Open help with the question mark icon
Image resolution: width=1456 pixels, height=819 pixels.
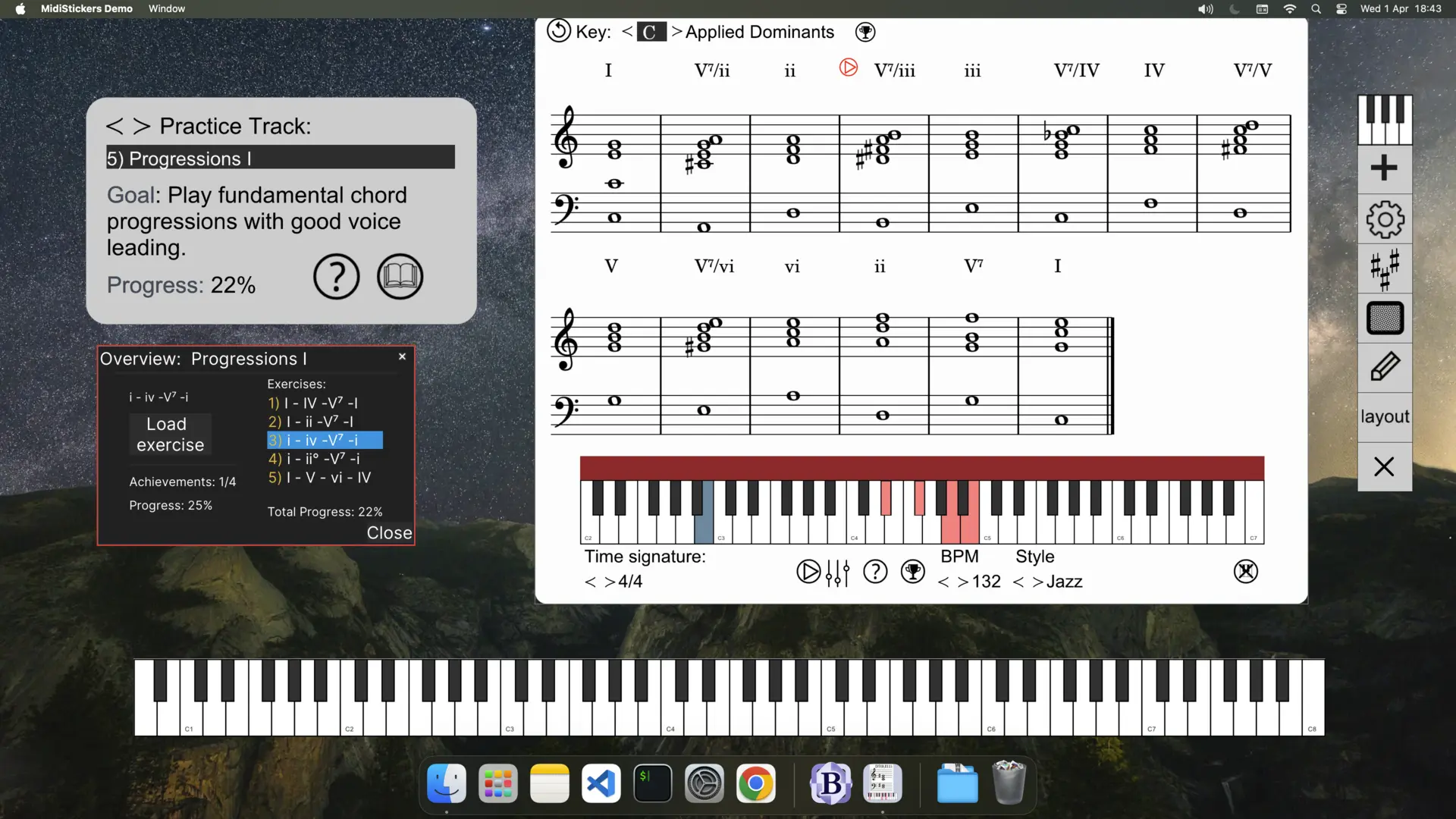click(875, 572)
